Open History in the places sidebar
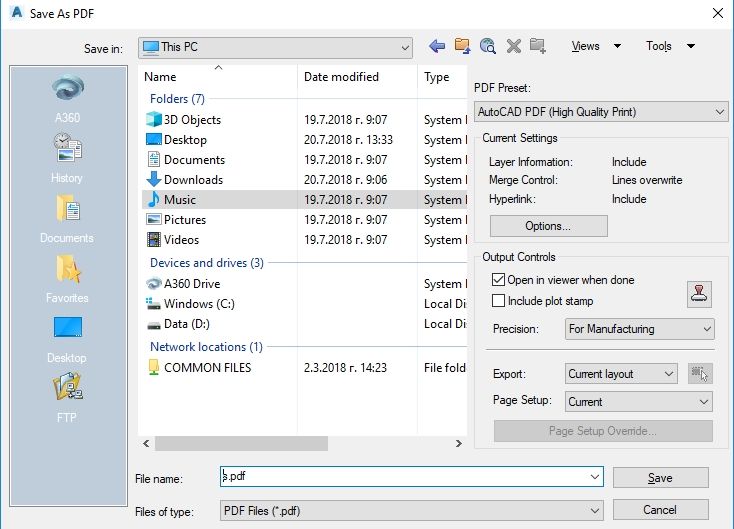Viewport: 734px width, 529px height. (x=67, y=158)
